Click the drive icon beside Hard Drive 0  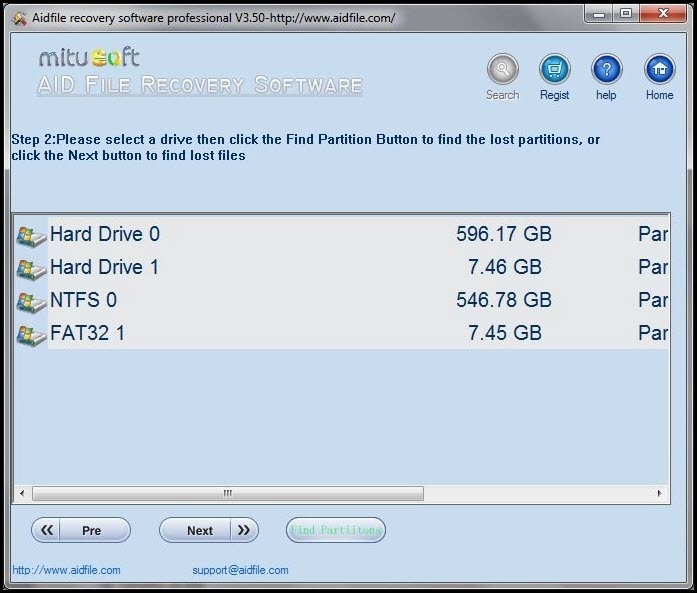[31, 236]
